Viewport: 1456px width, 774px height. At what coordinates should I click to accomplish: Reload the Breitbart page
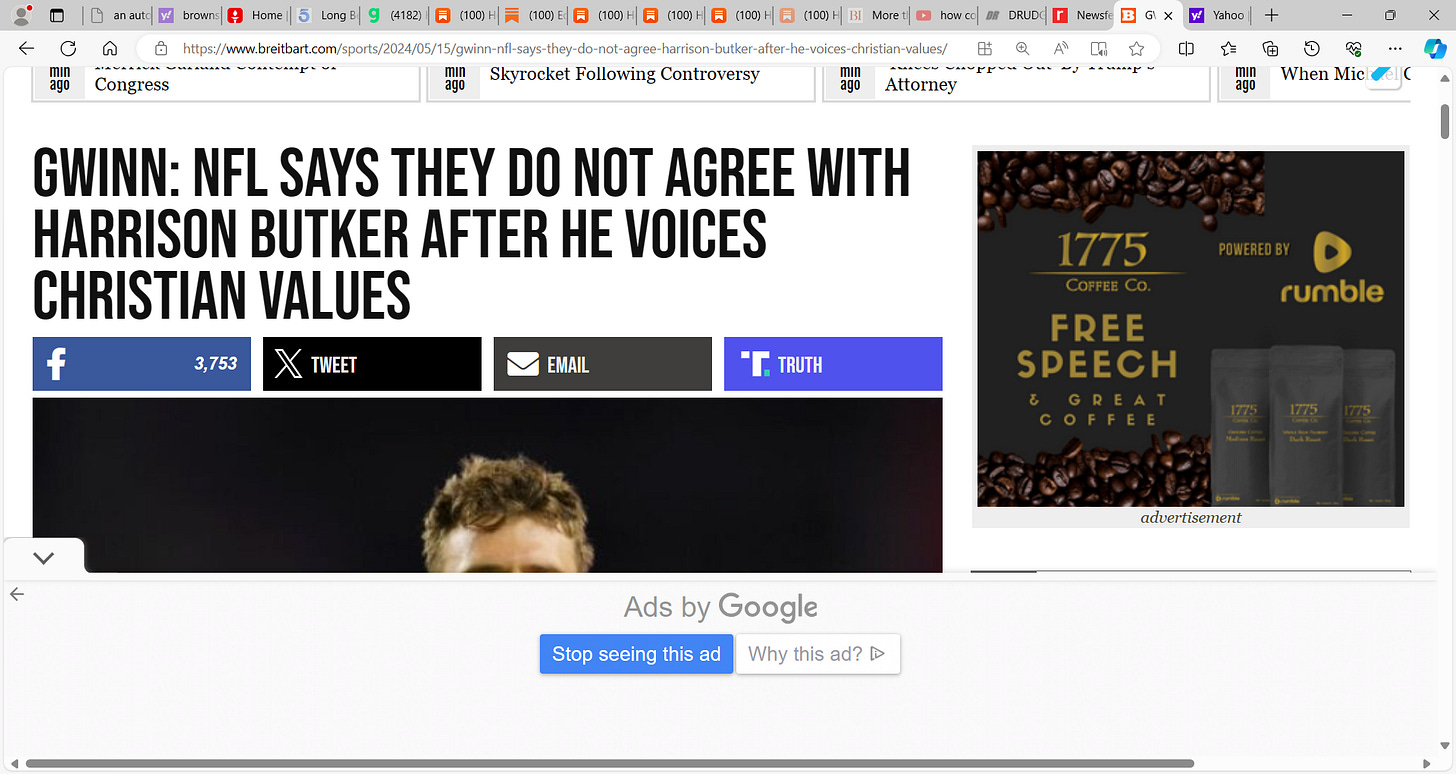pyautogui.click(x=68, y=48)
